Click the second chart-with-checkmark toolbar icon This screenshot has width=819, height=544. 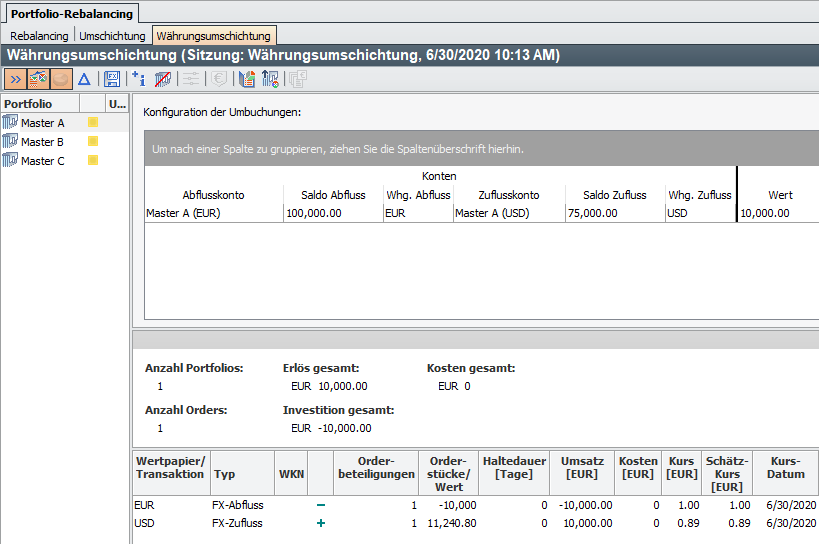click(270, 79)
